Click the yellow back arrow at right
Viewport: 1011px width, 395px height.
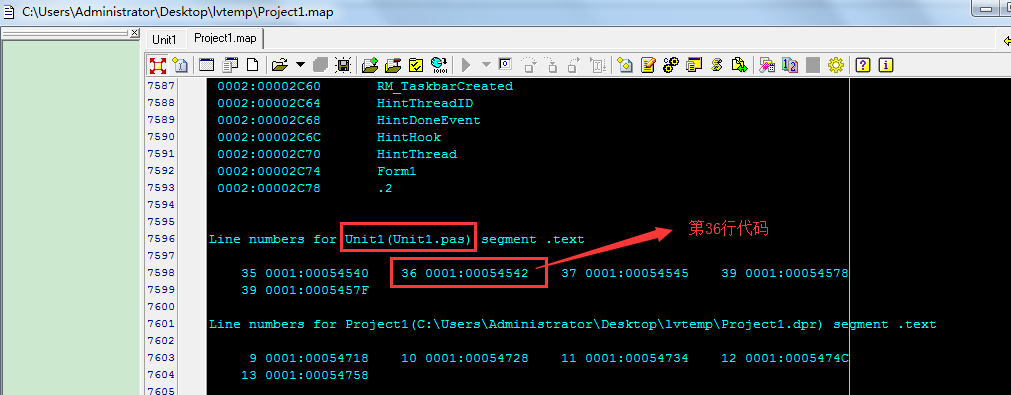tap(1006, 41)
